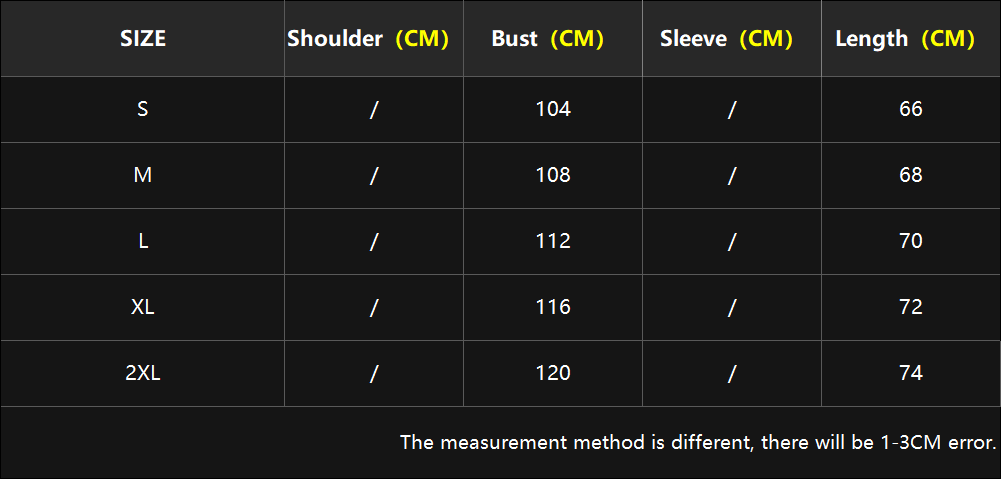Click the measurement error note text
Viewport: 1001px width, 480px height.
[698, 442]
